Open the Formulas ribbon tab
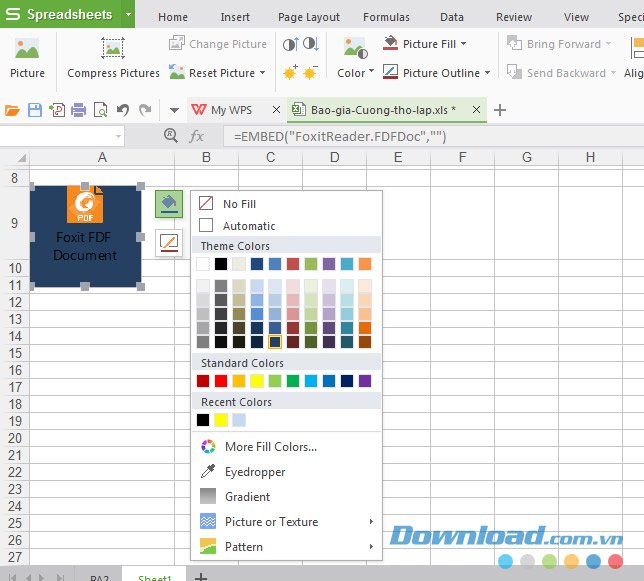Screen dimensions: 644x581 point(386,17)
